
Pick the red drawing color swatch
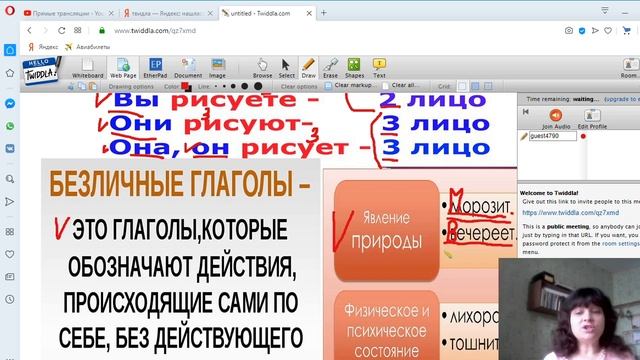pos(184,85)
